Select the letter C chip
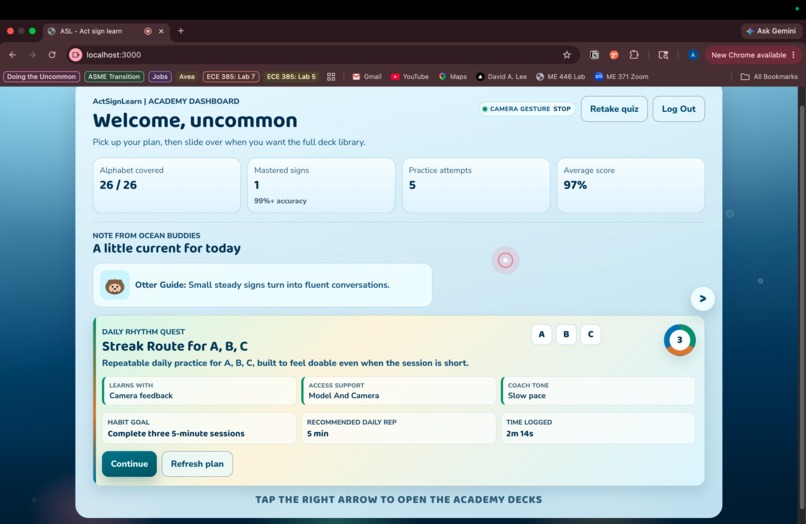 (591, 334)
